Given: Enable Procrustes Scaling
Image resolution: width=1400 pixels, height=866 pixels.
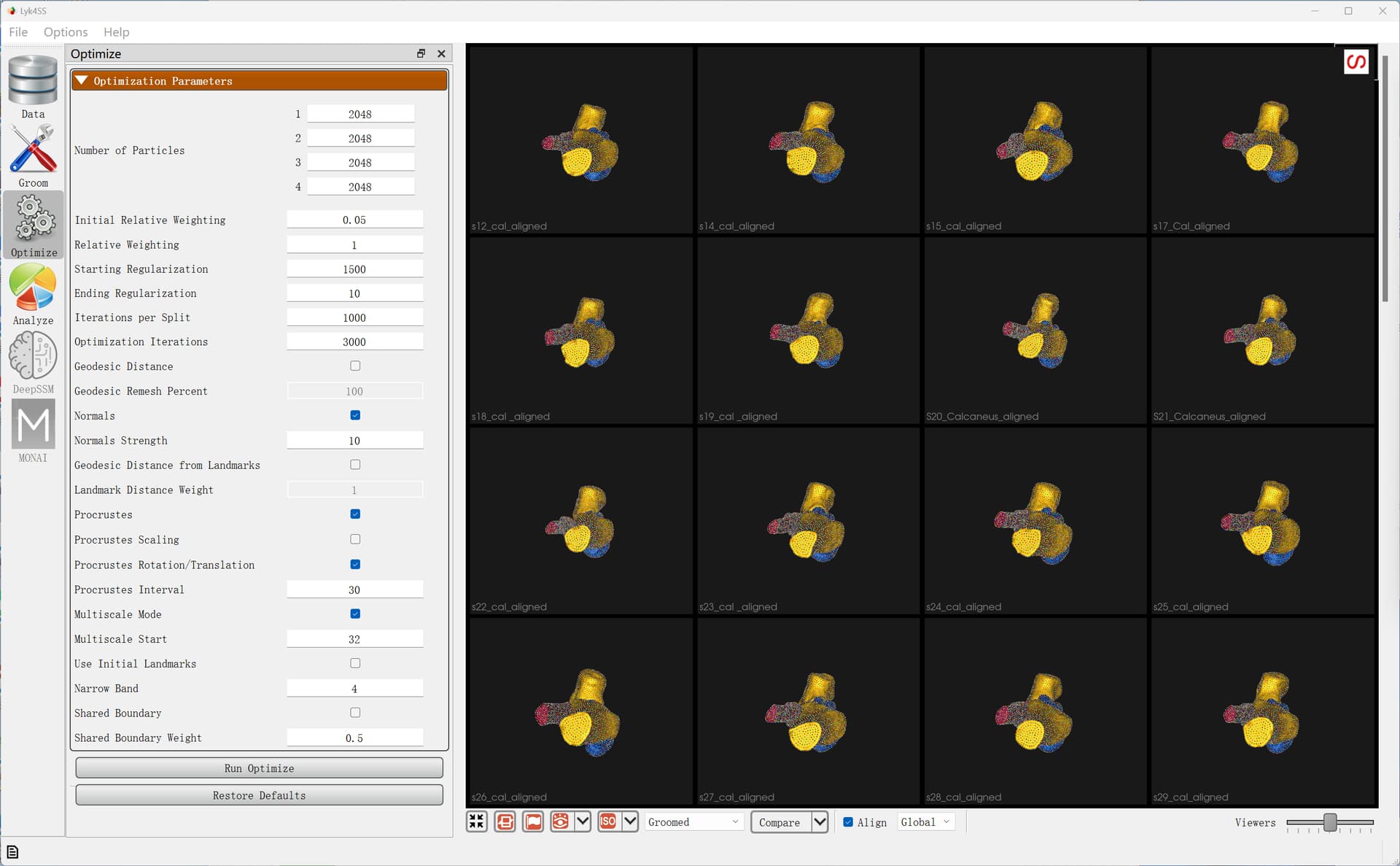Looking at the screenshot, I should [355, 539].
